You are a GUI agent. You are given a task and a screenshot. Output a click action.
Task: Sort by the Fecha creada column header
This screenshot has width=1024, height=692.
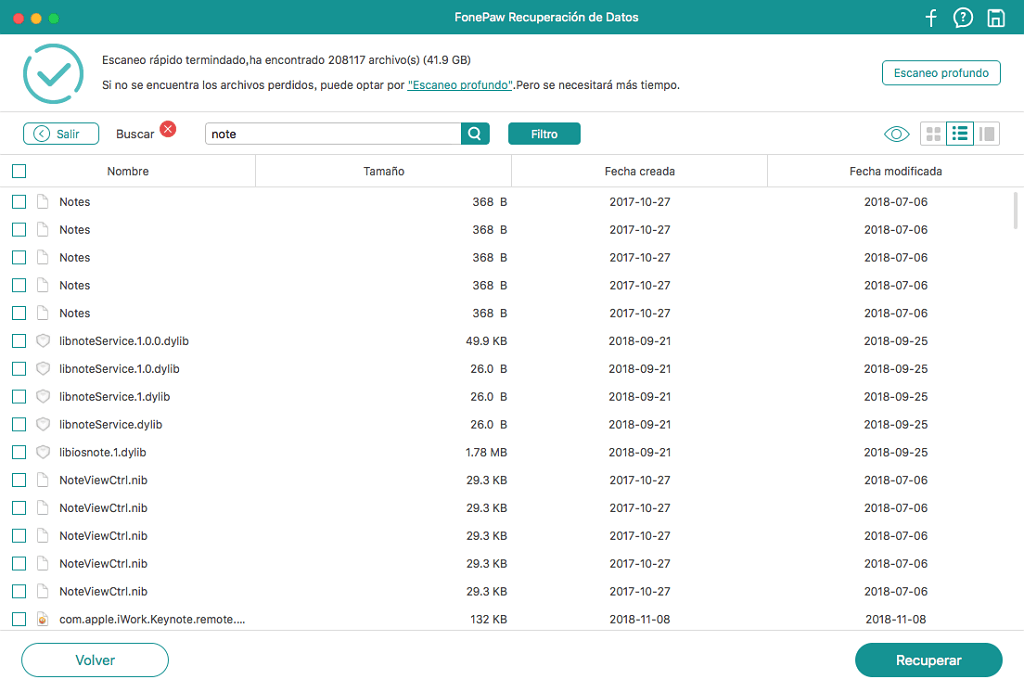(x=640, y=171)
